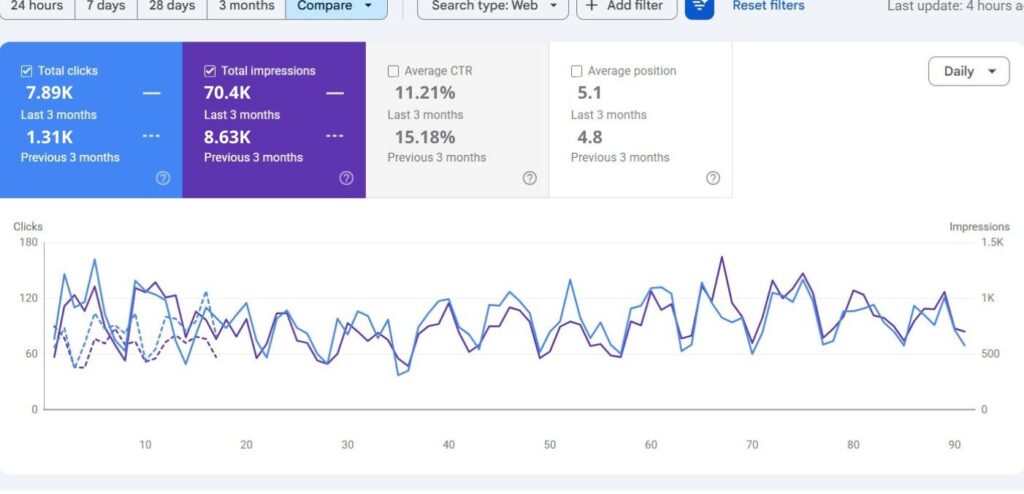The image size is (1024, 494).
Task: Open the Daily granularity dropdown
Action: 968,71
